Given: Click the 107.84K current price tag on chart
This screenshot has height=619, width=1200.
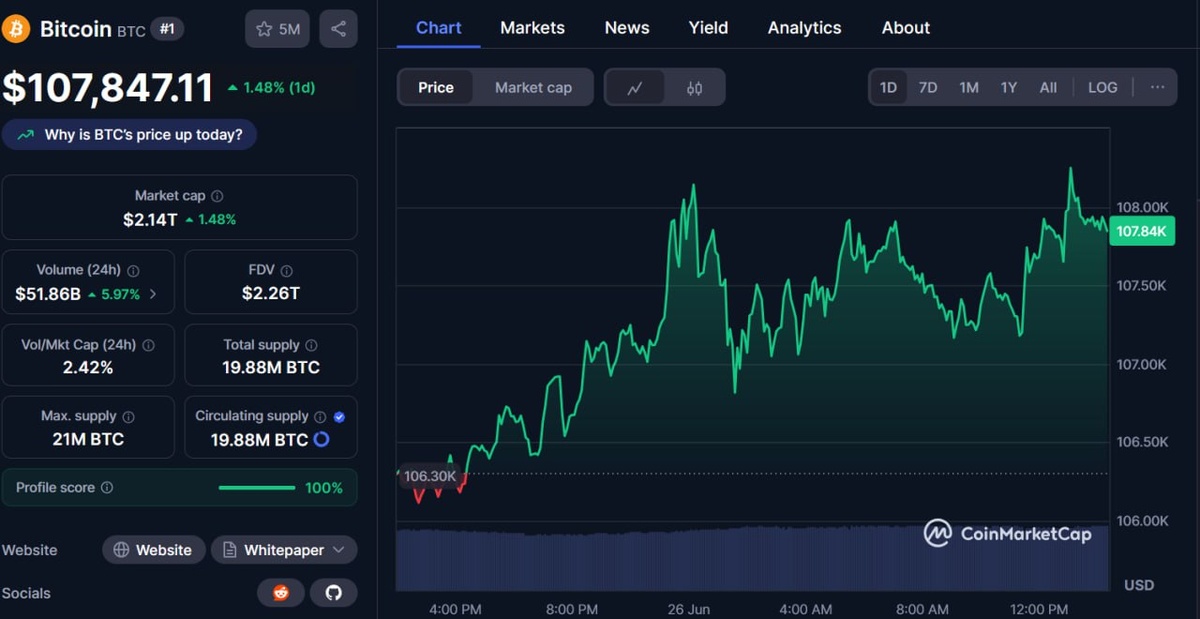Looking at the screenshot, I should pyautogui.click(x=1142, y=231).
